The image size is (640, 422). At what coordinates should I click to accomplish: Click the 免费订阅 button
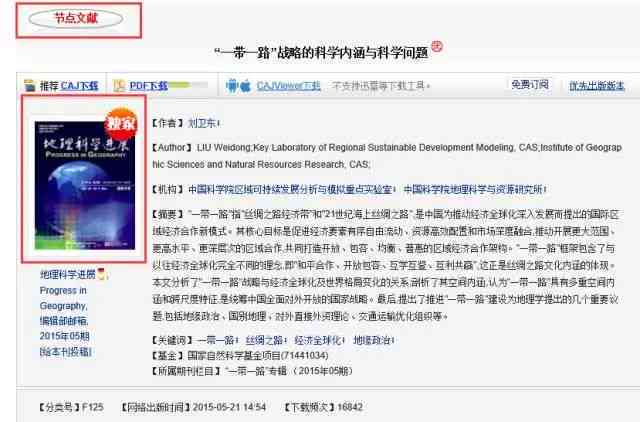(x=530, y=85)
